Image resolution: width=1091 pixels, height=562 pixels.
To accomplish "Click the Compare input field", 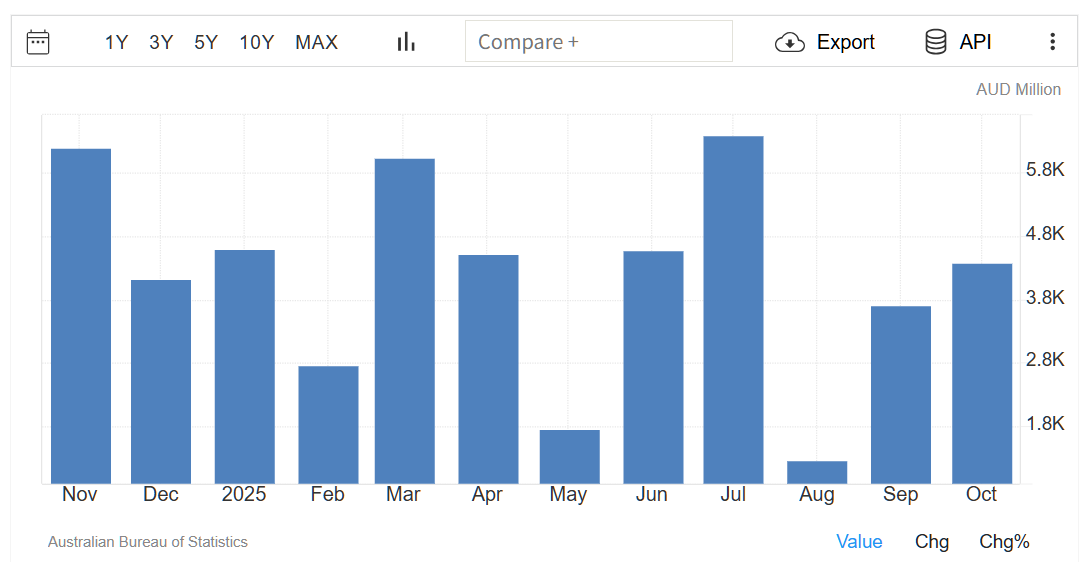I will pyautogui.click(x=598, y=42).
